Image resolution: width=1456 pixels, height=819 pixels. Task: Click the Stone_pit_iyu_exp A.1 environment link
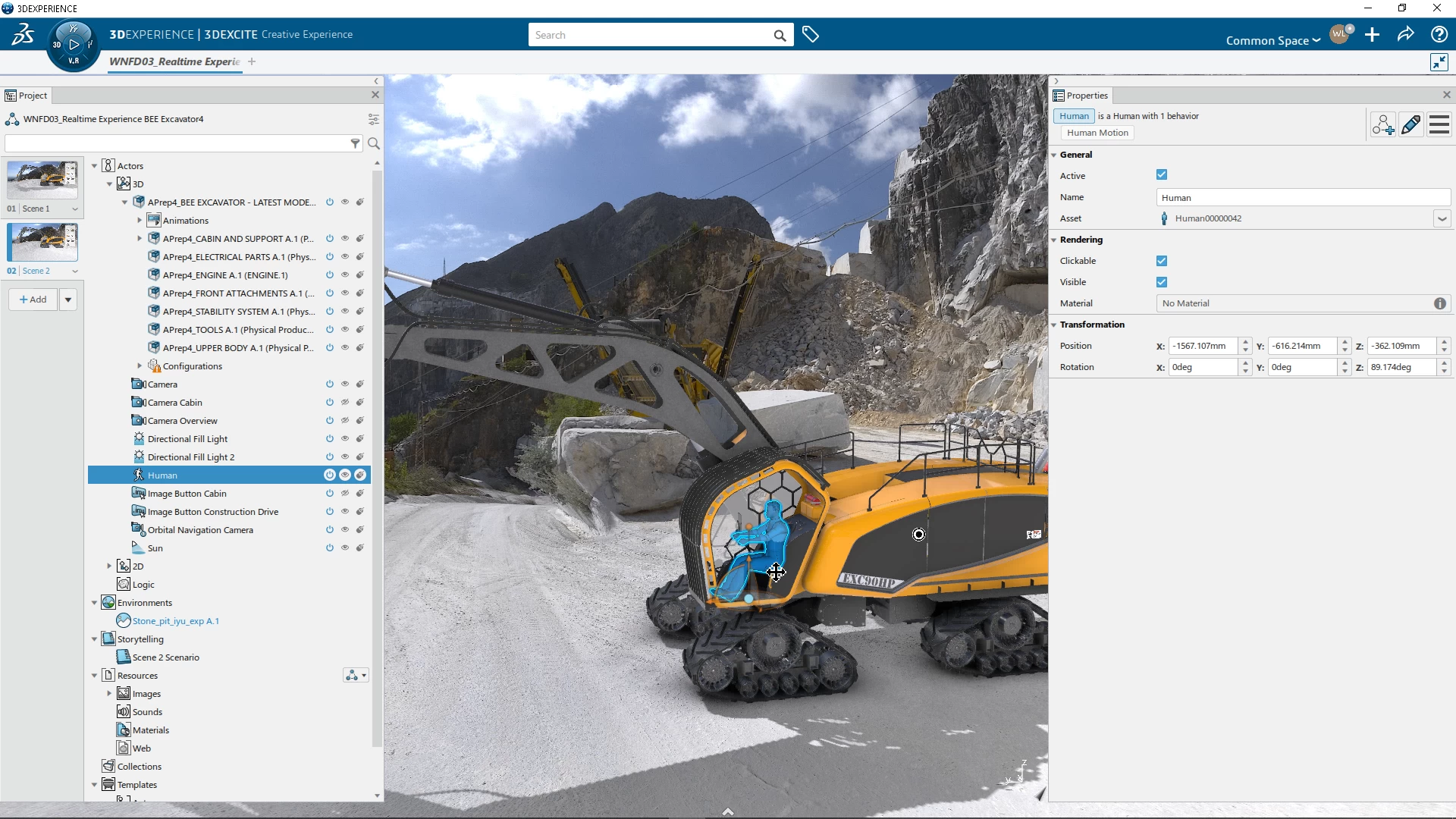click(175, 620)
